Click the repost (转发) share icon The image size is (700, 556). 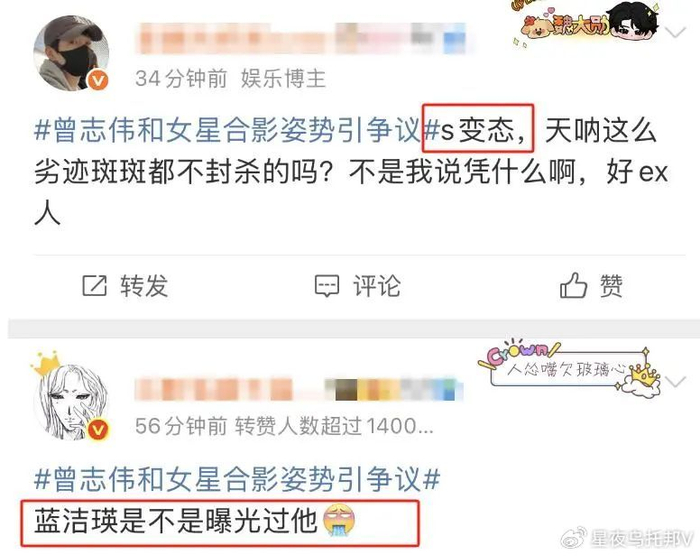[95, 285]
